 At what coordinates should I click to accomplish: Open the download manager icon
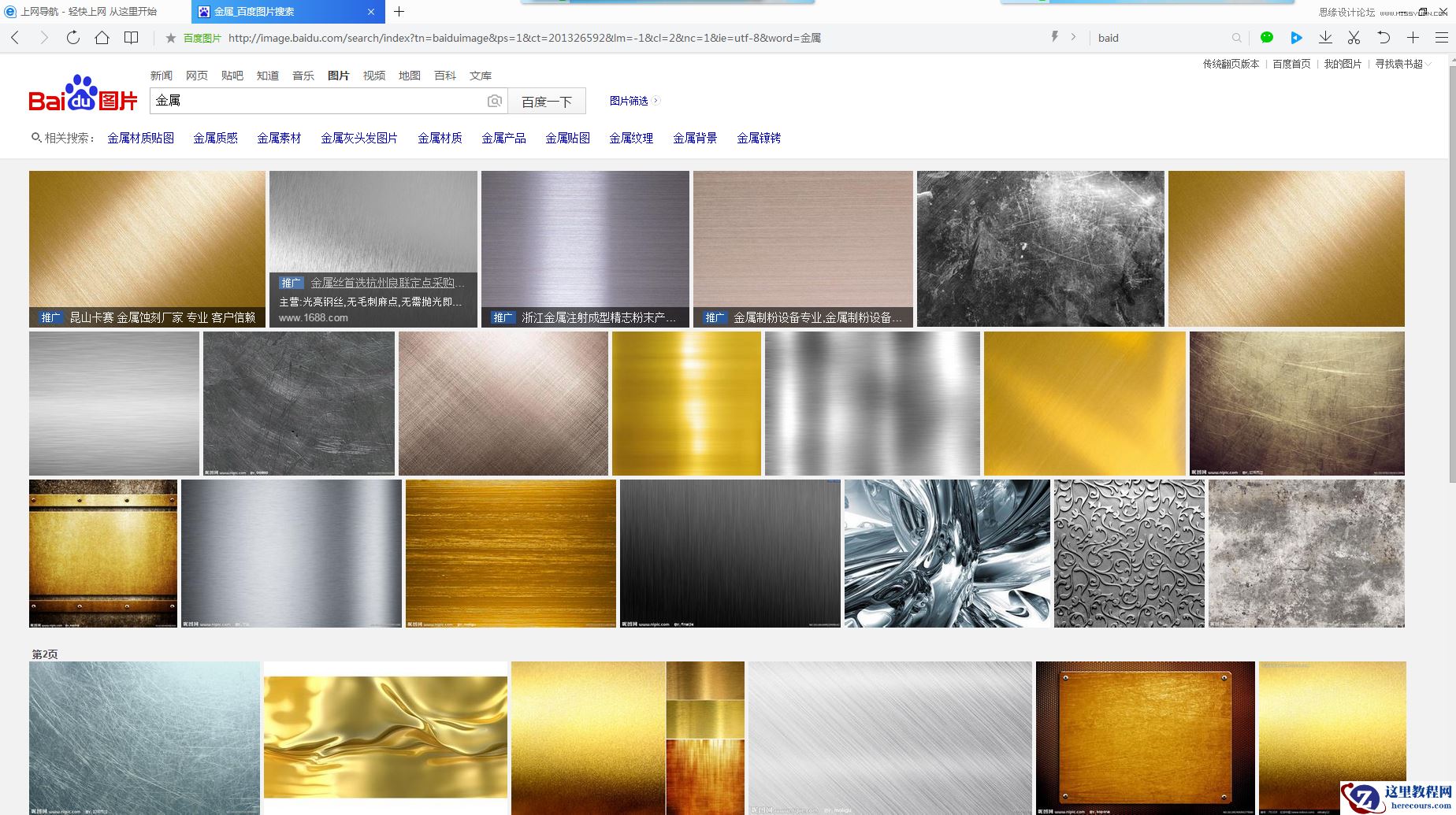pos(1325,37)
